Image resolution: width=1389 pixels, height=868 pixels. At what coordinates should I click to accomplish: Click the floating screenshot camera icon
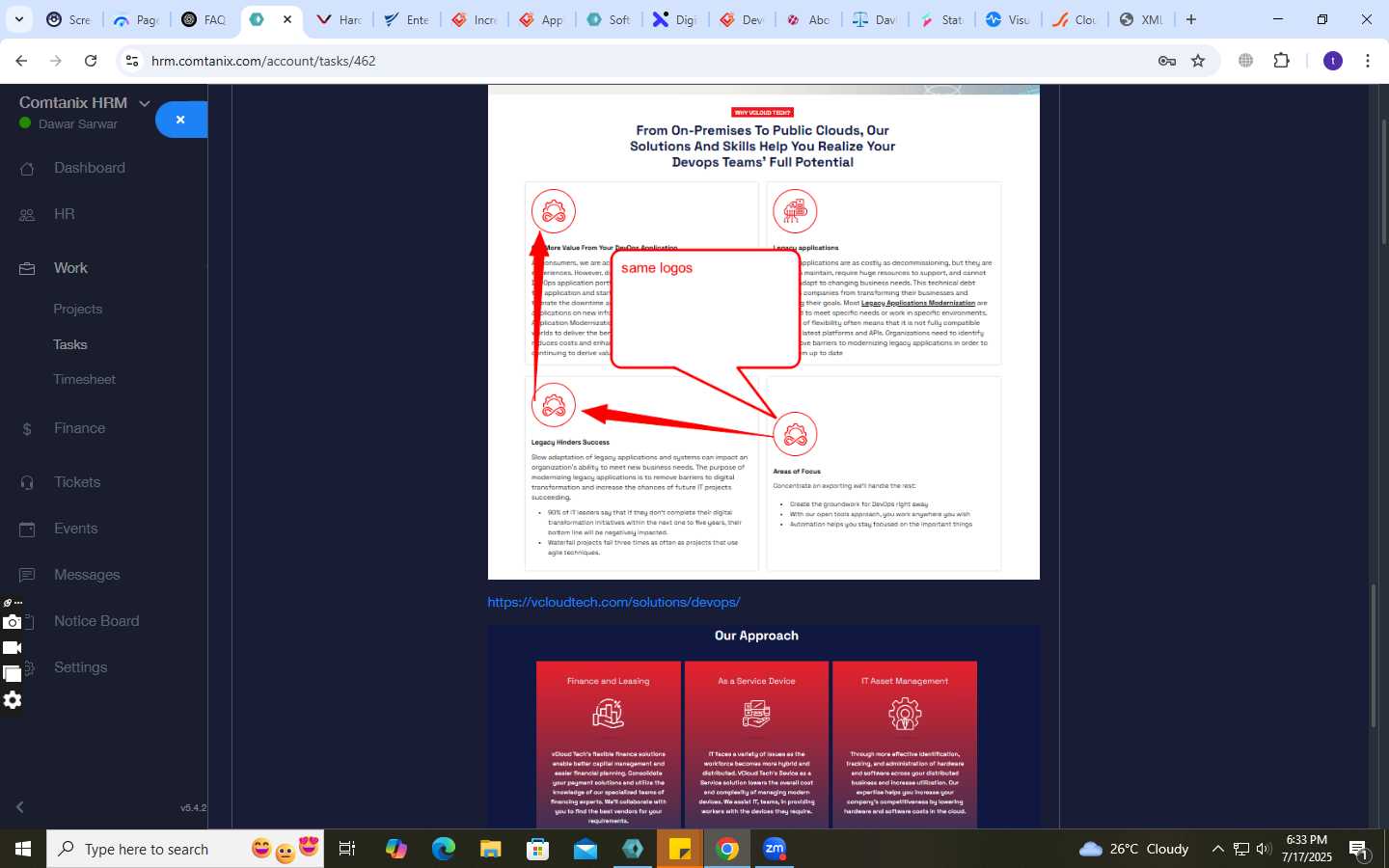point(12,622)
